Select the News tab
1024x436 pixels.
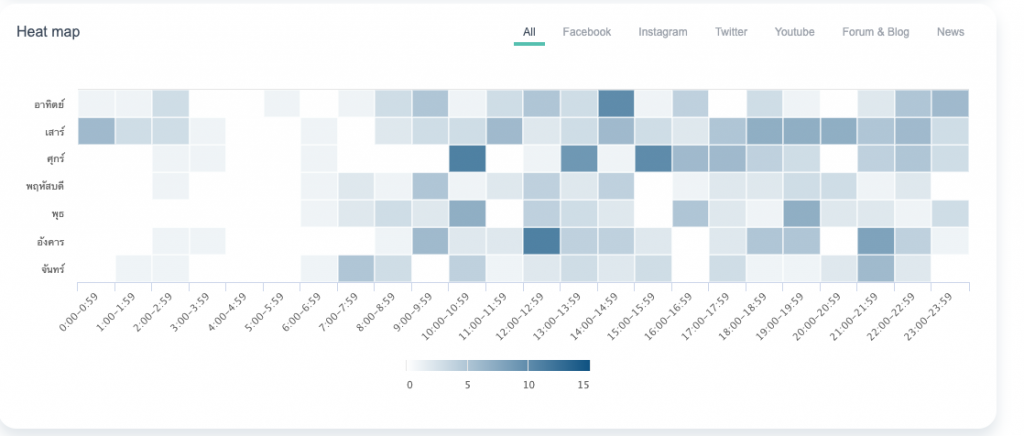point(950,32)
